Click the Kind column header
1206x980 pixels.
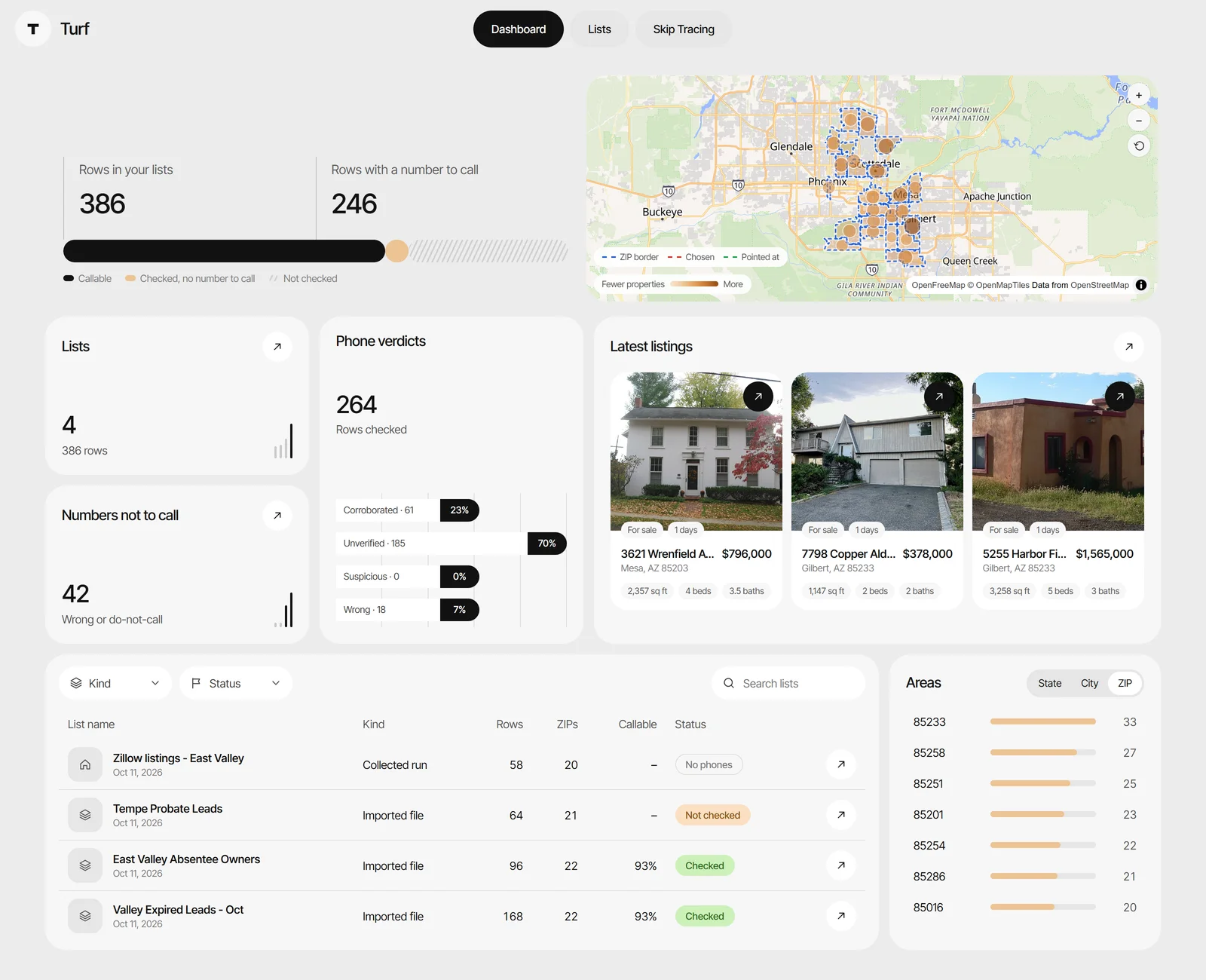[x=373, y=724]
